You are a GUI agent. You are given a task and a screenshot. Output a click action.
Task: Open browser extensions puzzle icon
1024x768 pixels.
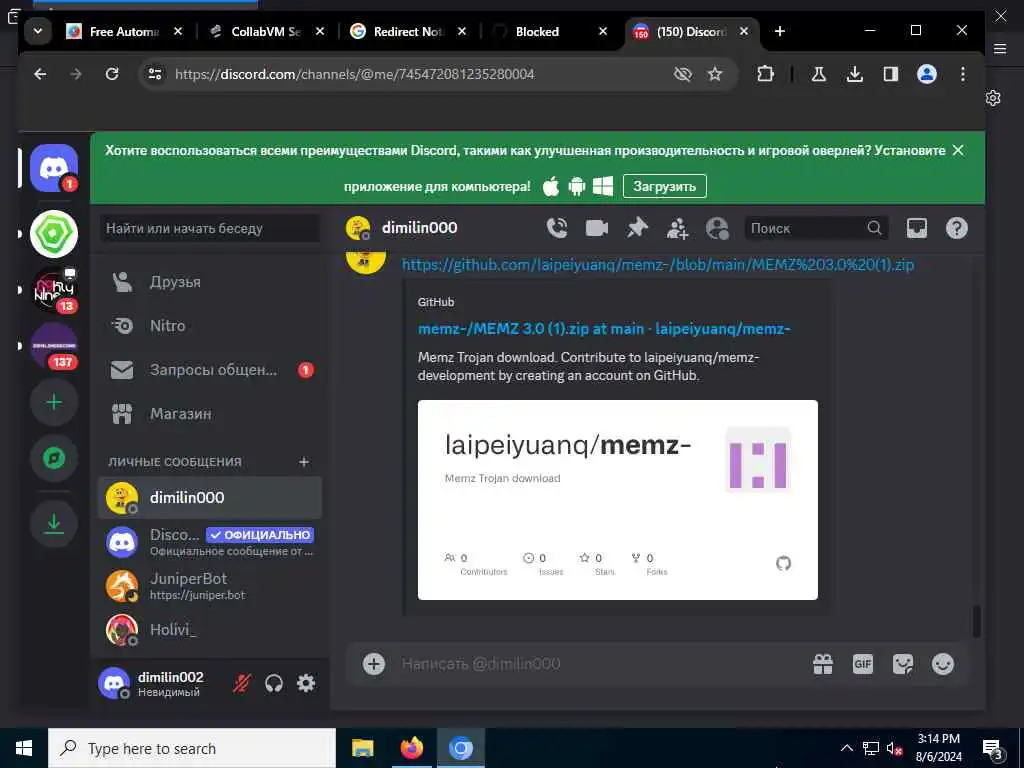point(765,74)
